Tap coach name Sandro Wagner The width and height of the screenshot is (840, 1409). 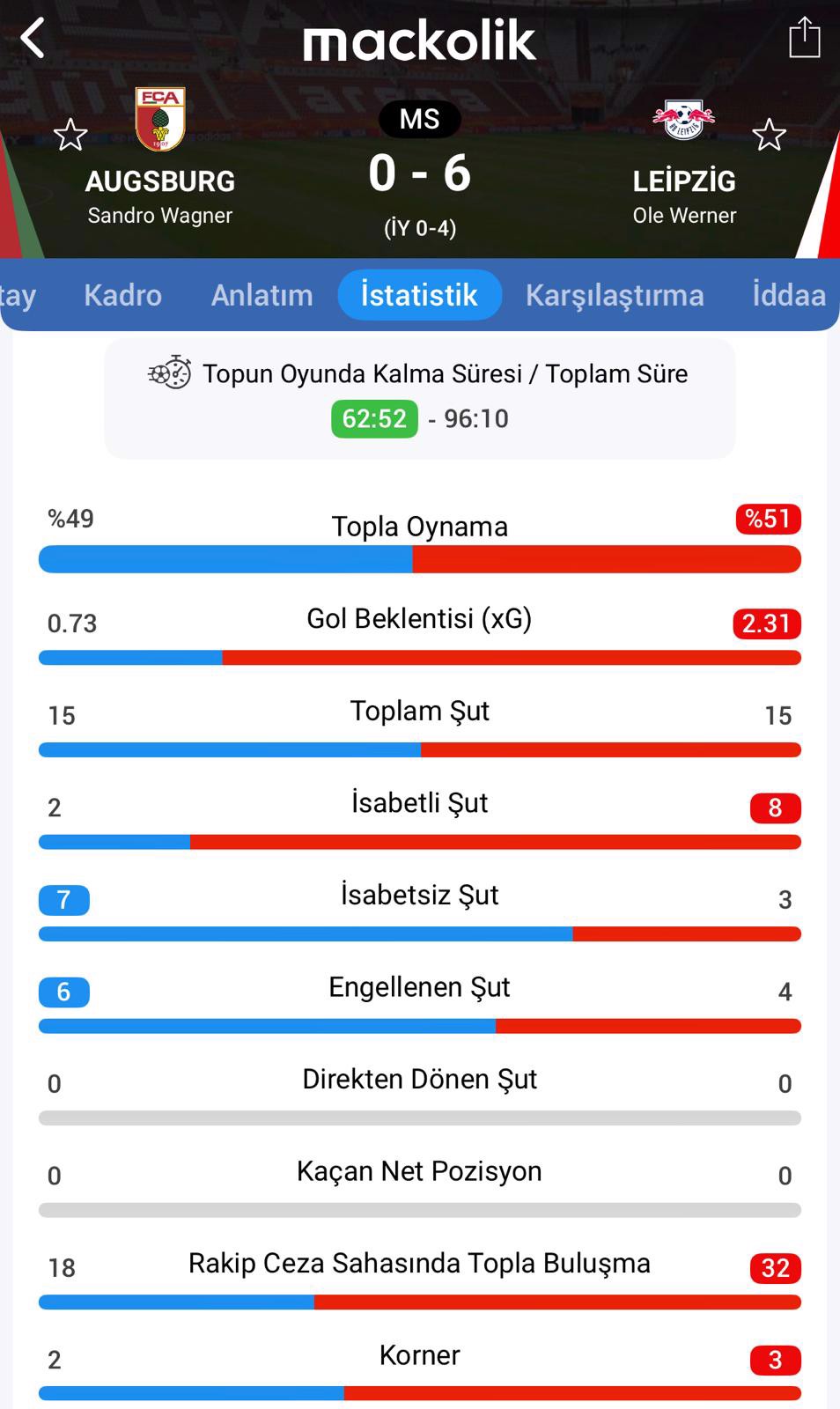click(x=160, y=216)
